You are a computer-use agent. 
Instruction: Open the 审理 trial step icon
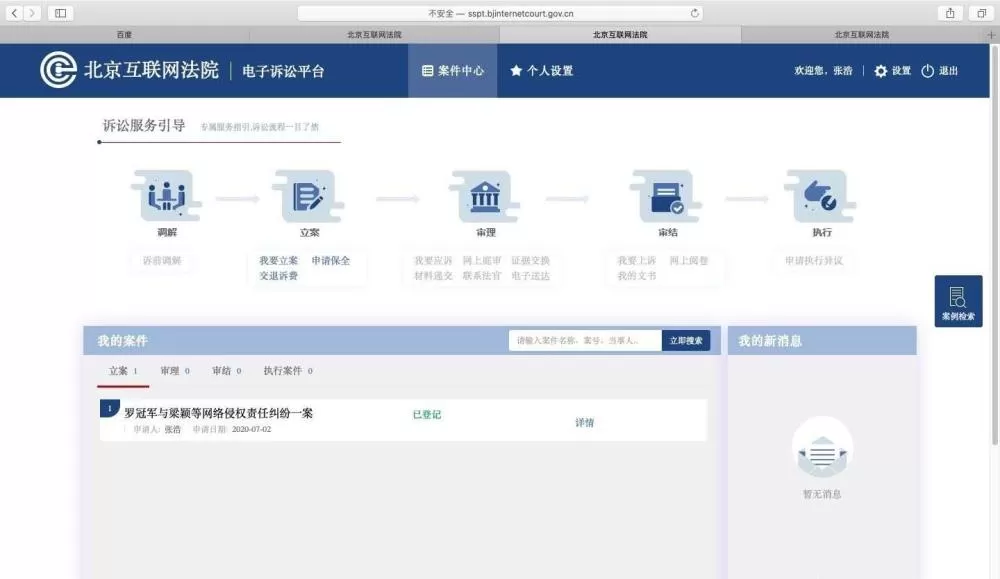coord(485,196)
